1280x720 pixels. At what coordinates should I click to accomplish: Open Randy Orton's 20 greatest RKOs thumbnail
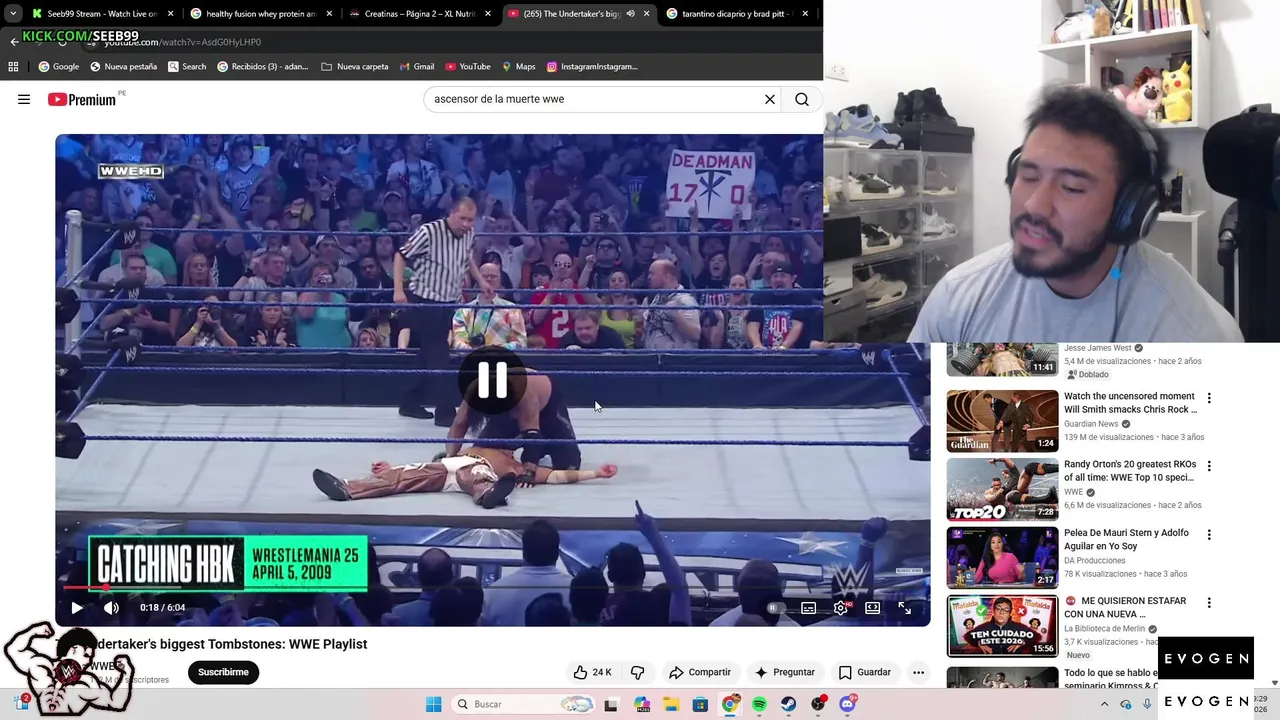click(1002, 490)
